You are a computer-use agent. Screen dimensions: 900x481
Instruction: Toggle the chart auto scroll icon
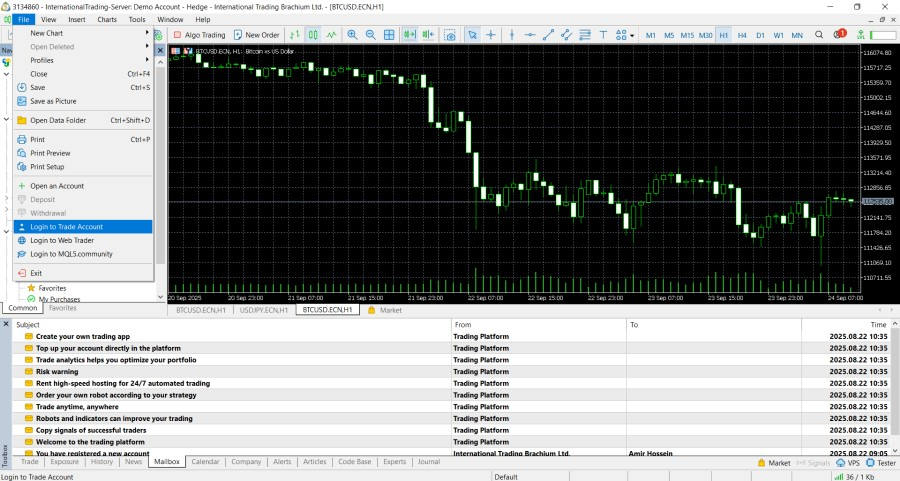pyautogui.click(x=410, y=35)
